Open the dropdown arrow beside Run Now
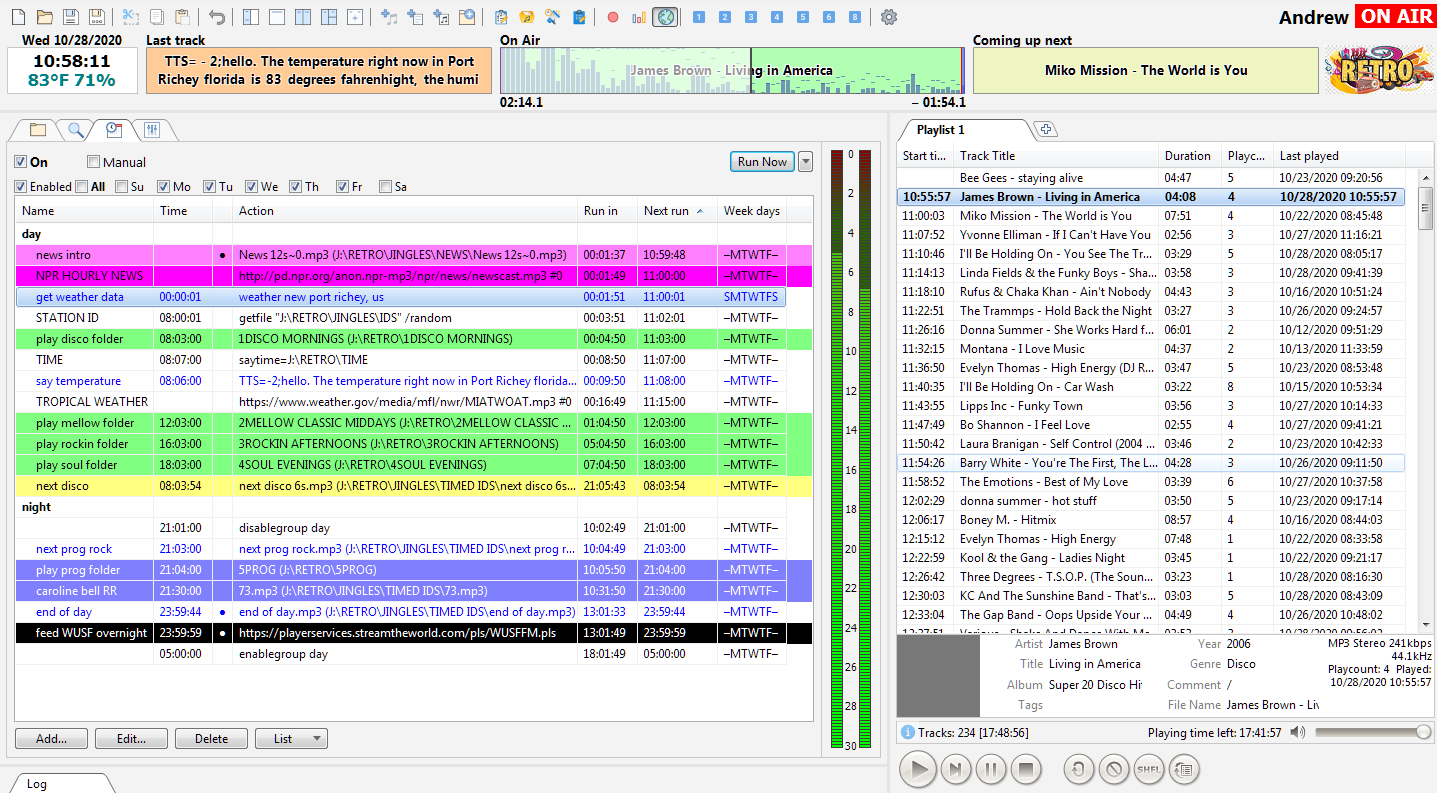Screen dimensions: 1437x793 (x=805, y=162)
